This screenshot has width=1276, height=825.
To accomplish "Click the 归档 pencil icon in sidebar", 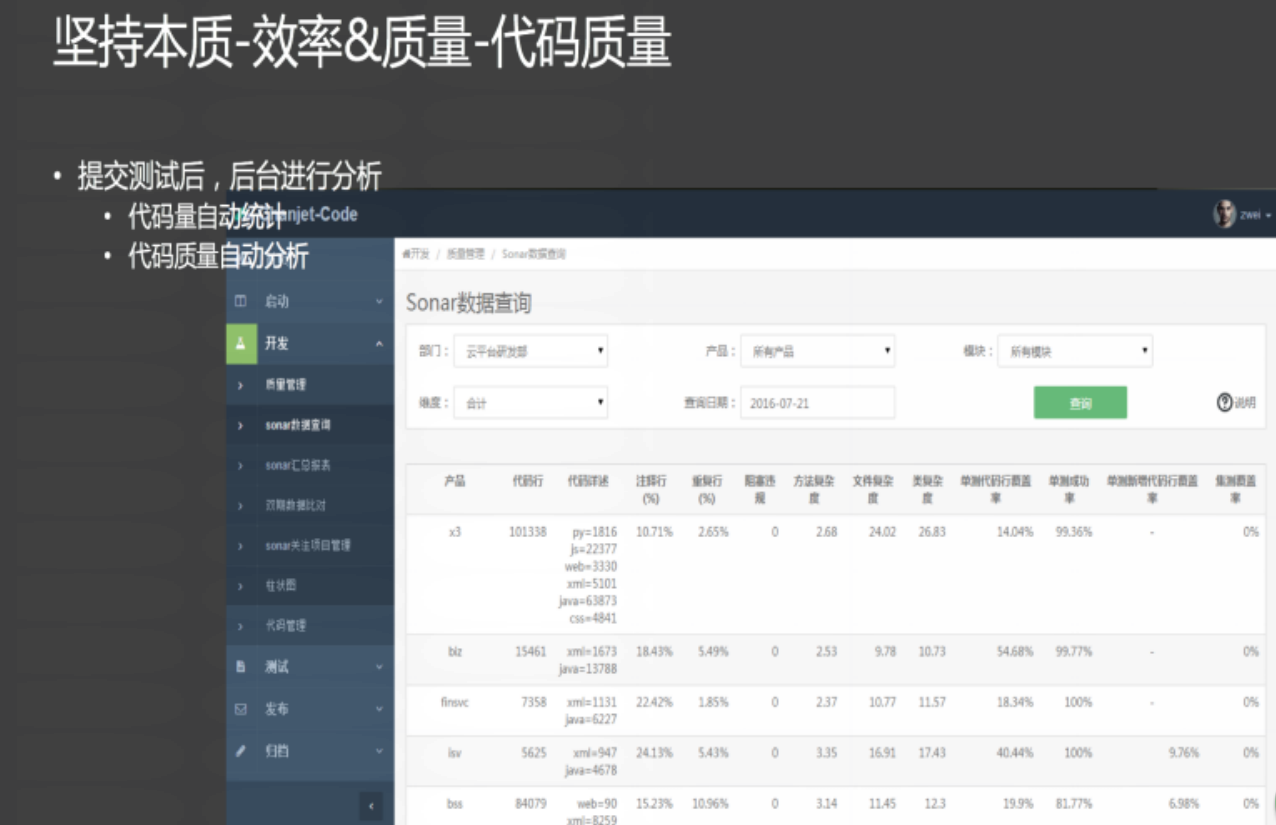I will tap(240, 750).
